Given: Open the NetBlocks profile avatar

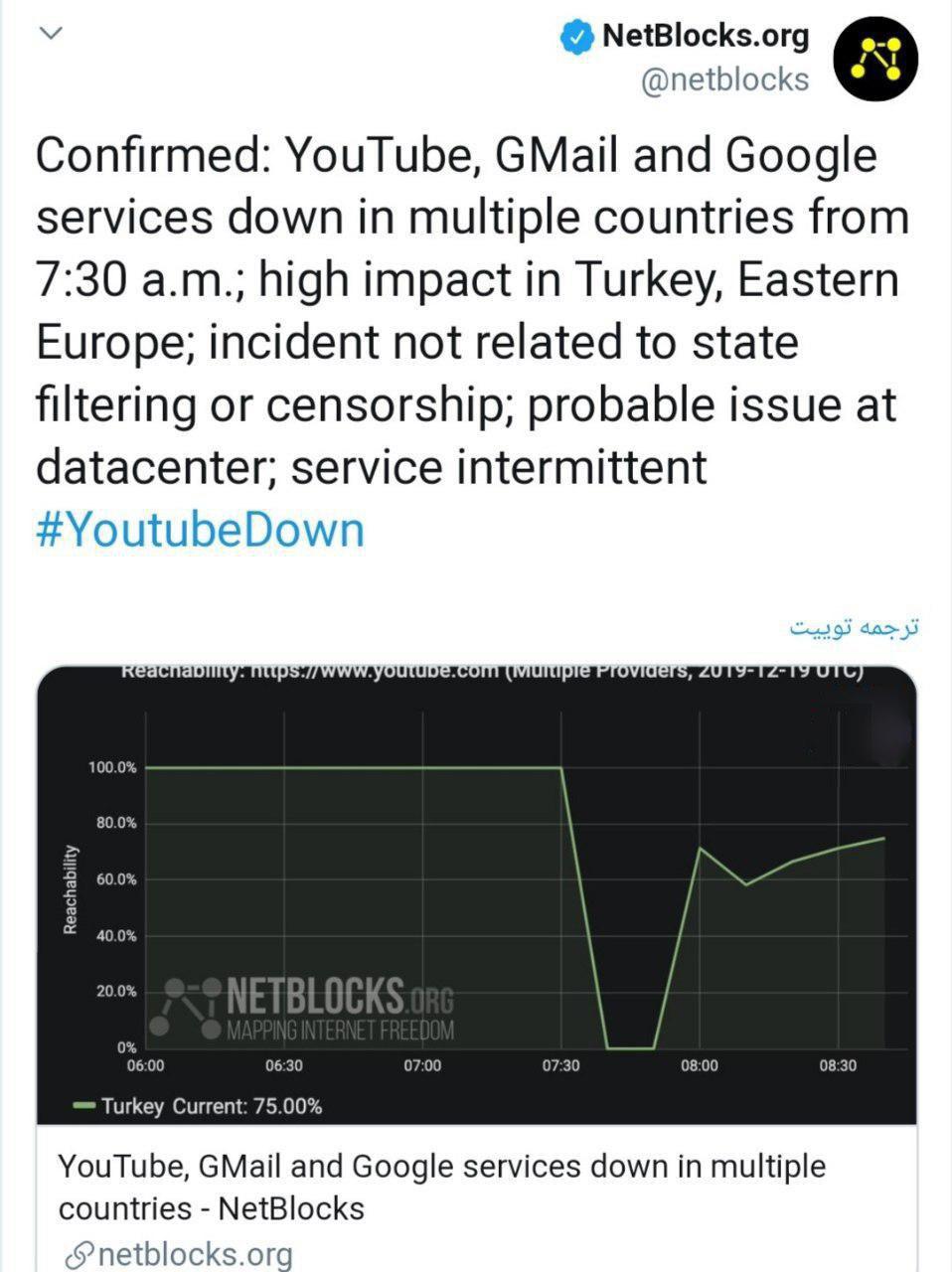Looking at the screenshot, I should click(x=875, y=60).
